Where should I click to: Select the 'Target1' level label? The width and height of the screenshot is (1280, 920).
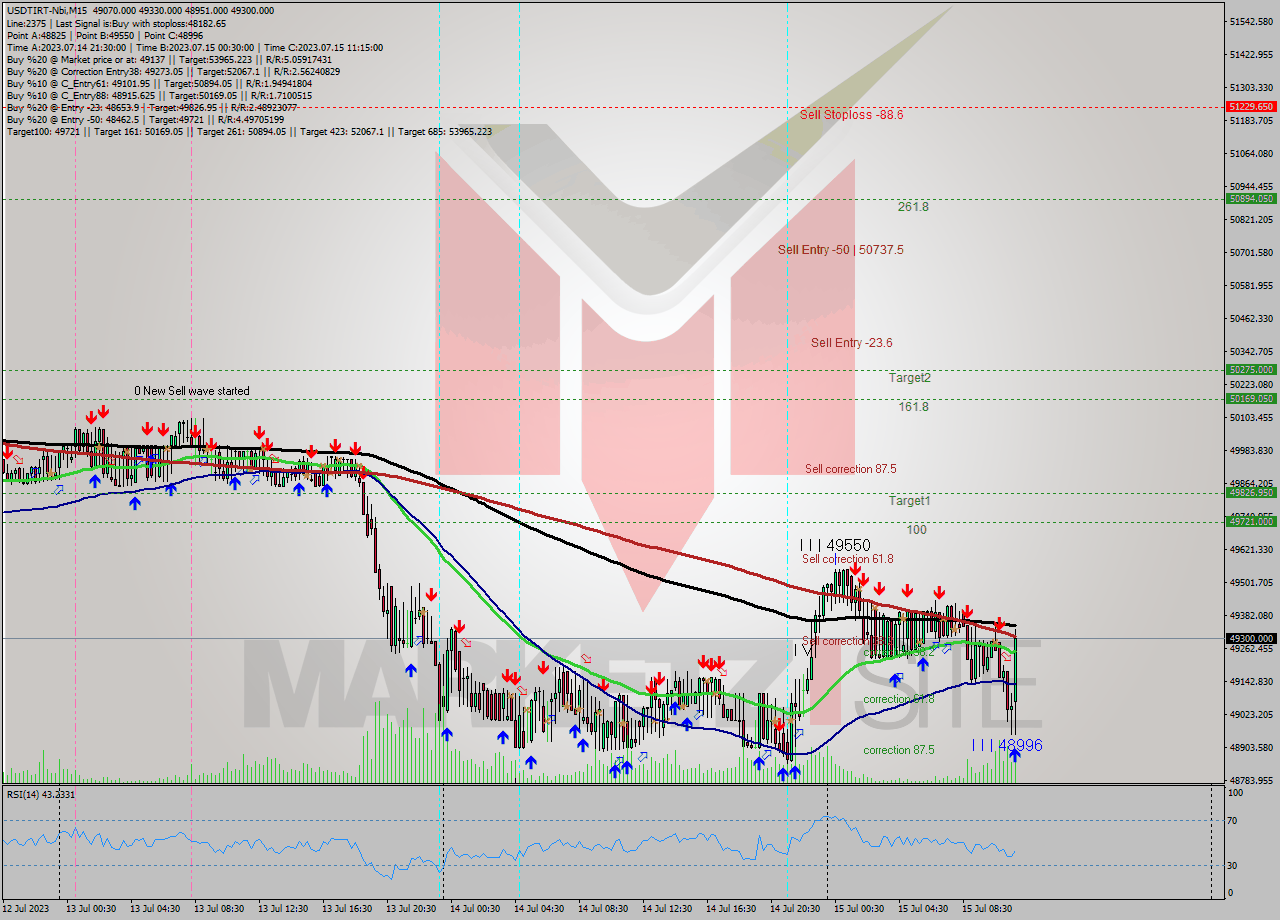pyautogui.click(x=910, y=501)
